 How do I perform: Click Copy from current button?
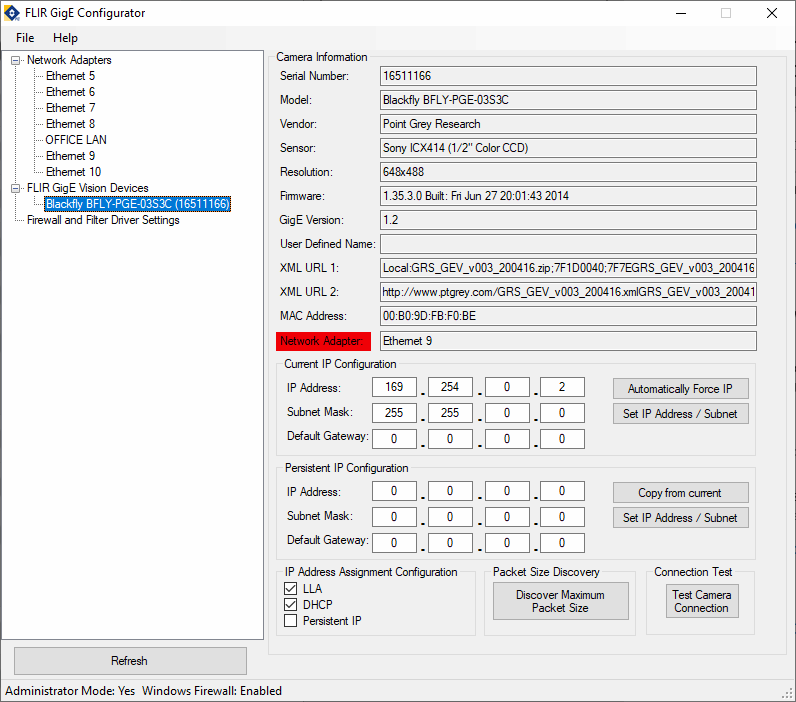pos(680,493)
